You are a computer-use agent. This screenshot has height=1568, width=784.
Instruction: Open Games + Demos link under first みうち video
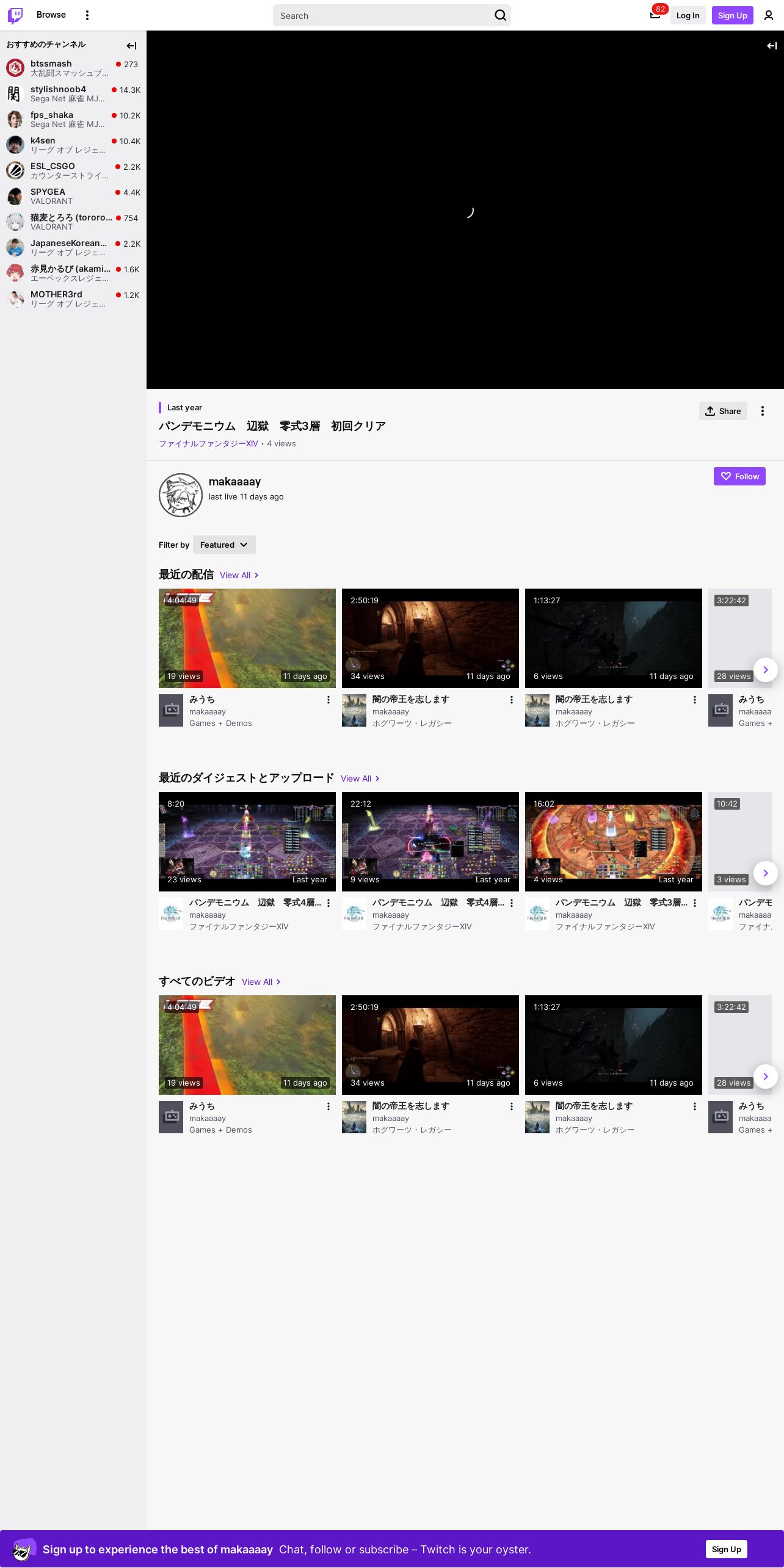tap(220, 724)
